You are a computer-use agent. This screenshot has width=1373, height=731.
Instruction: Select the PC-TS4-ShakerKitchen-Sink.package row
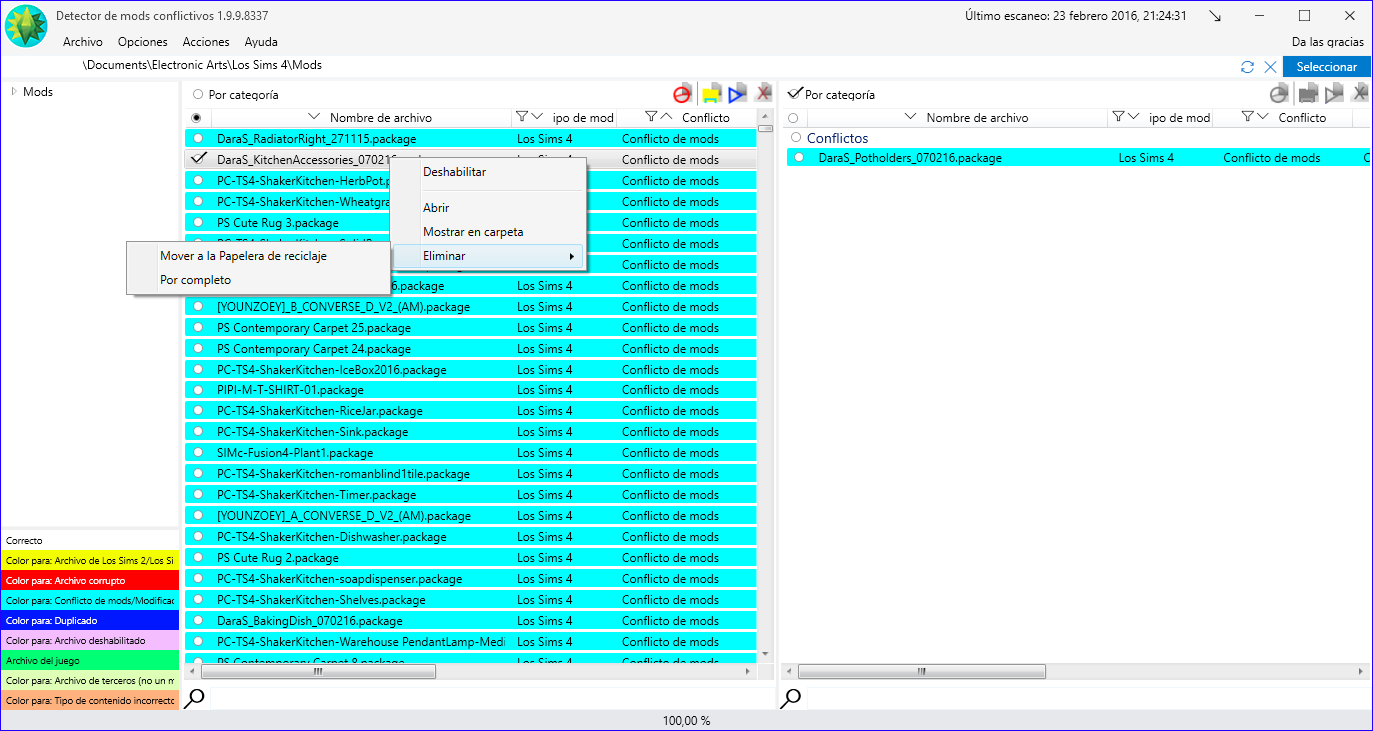click(471, 432)
